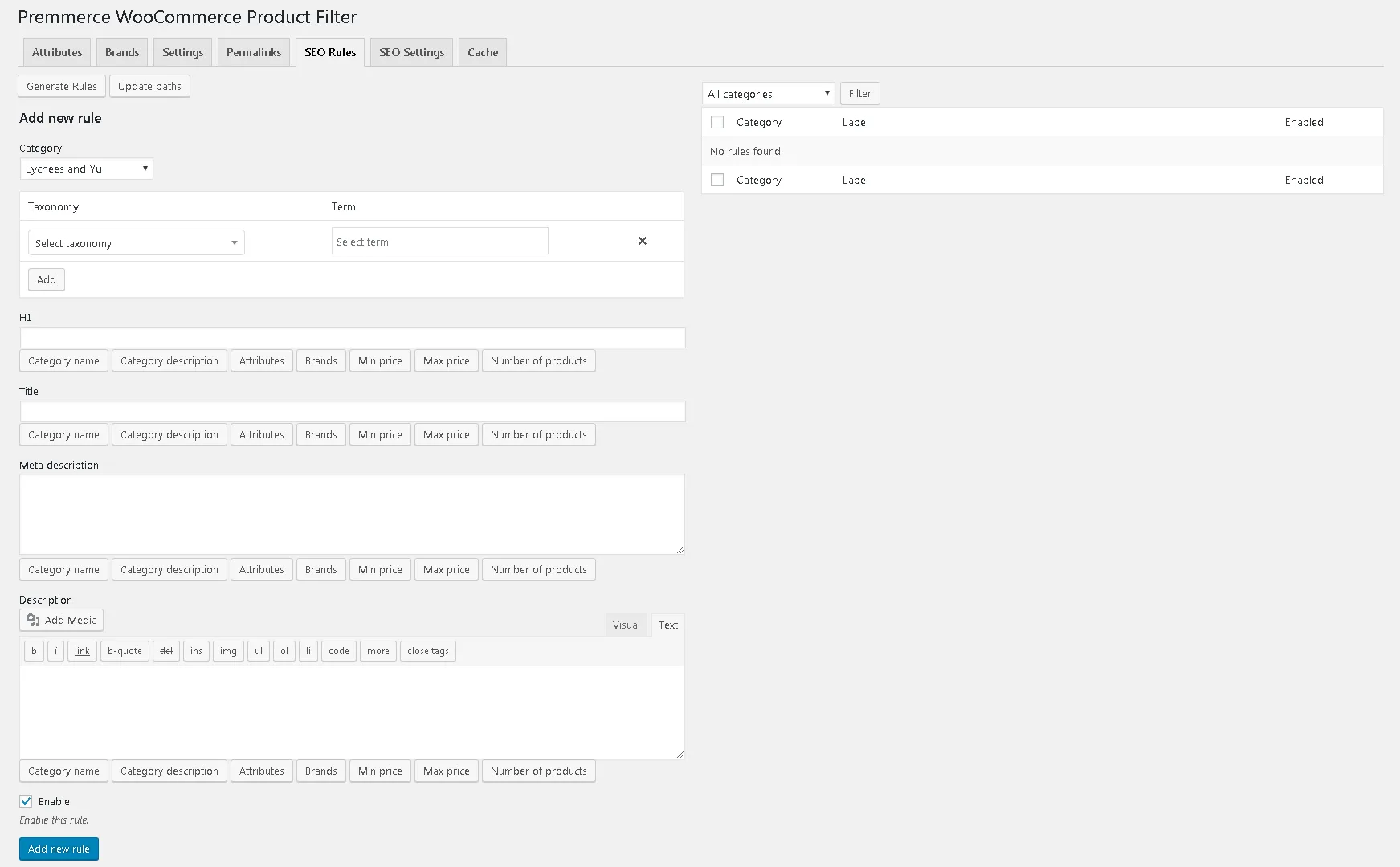Screen dimensions: 1400x867
Task: Go to the Cache tab
Action: tap(483, 52)
